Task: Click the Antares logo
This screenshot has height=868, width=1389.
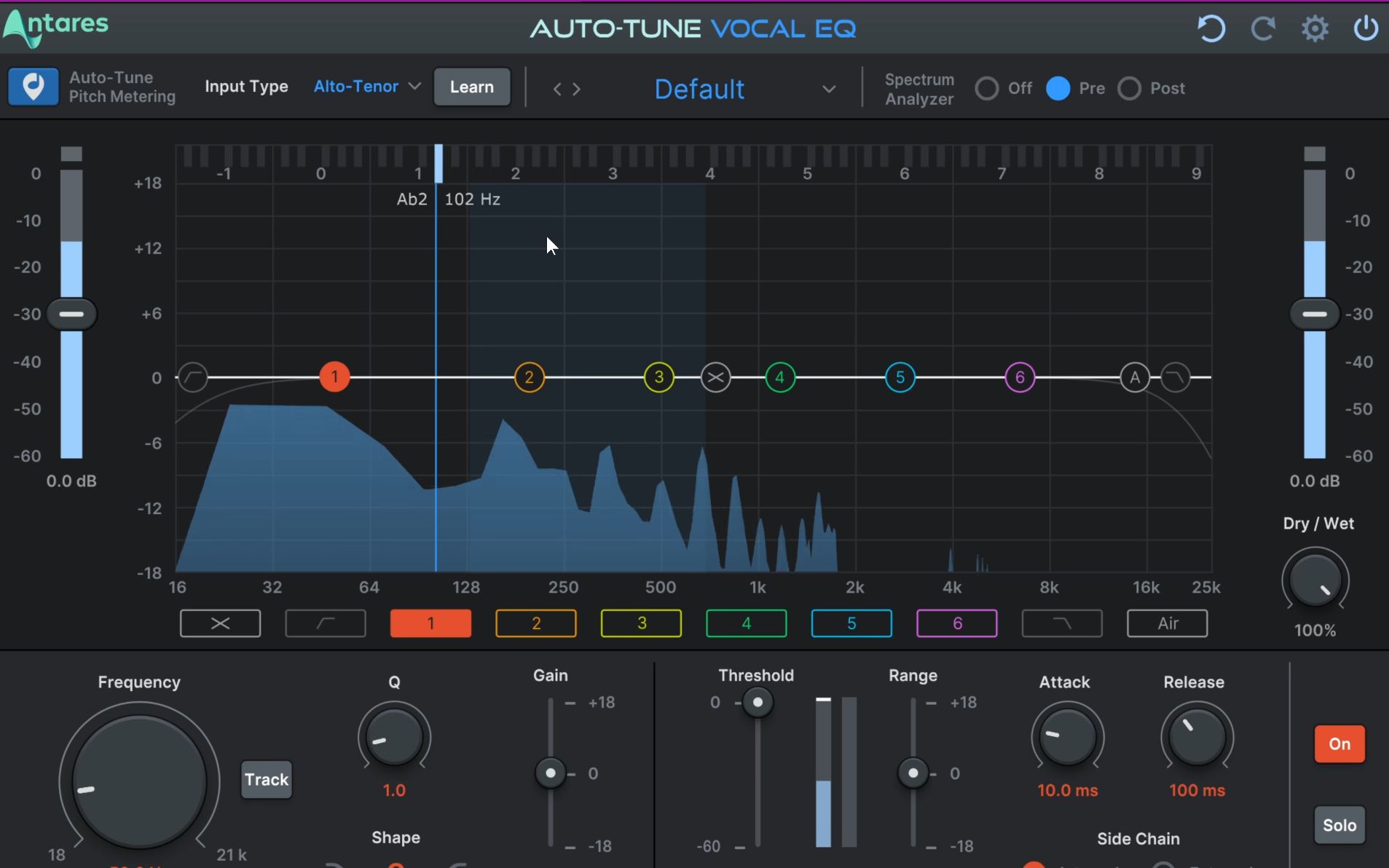Action: [55, 27]
